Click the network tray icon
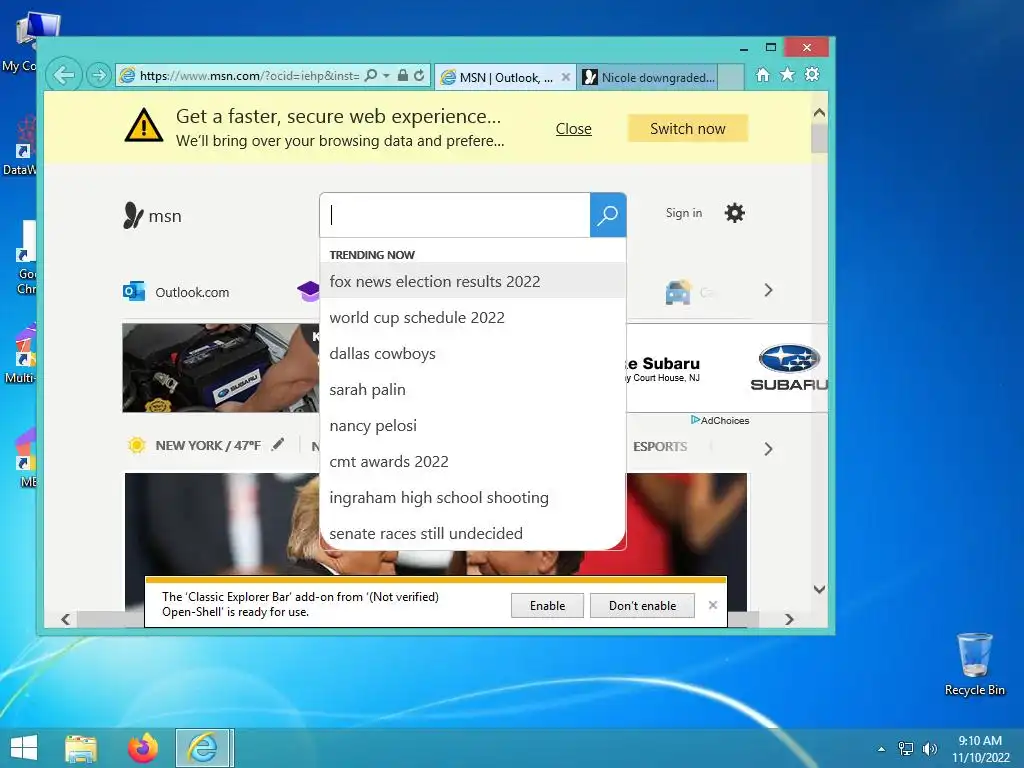The image size is (1024, 768). pos(906,748)
